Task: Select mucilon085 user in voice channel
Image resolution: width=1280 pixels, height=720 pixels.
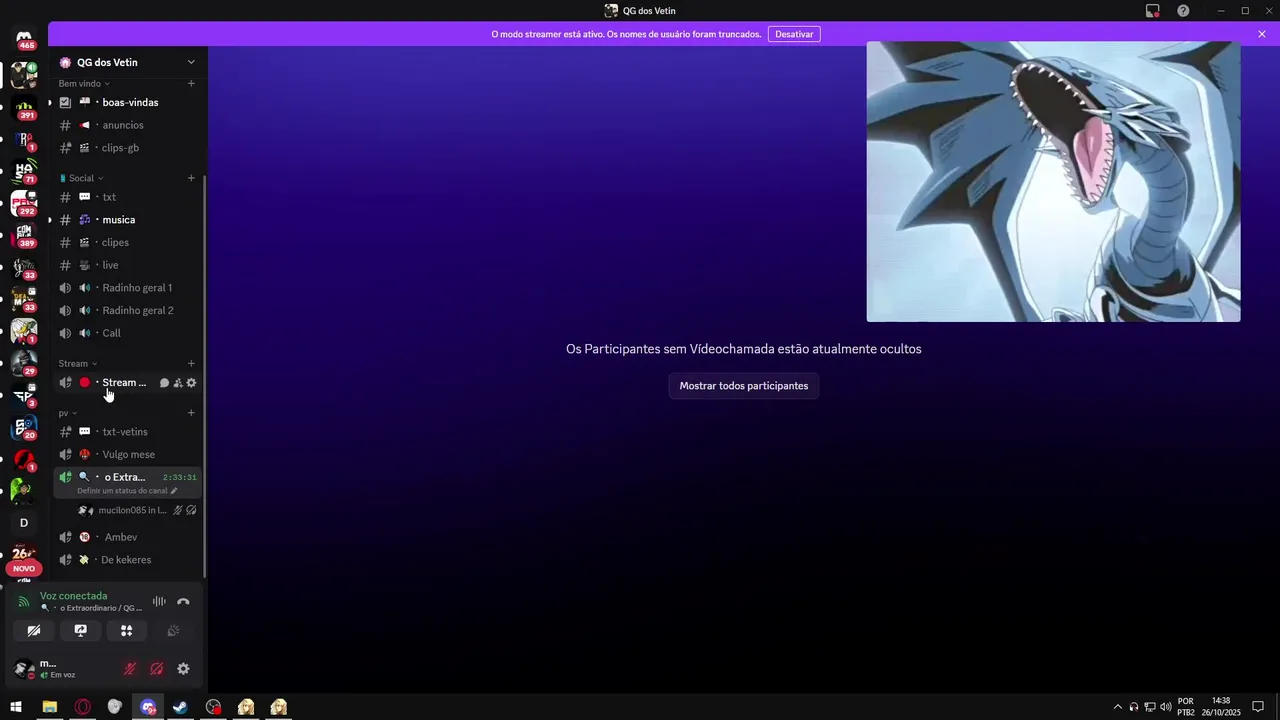Action: [x=138, y=511]
